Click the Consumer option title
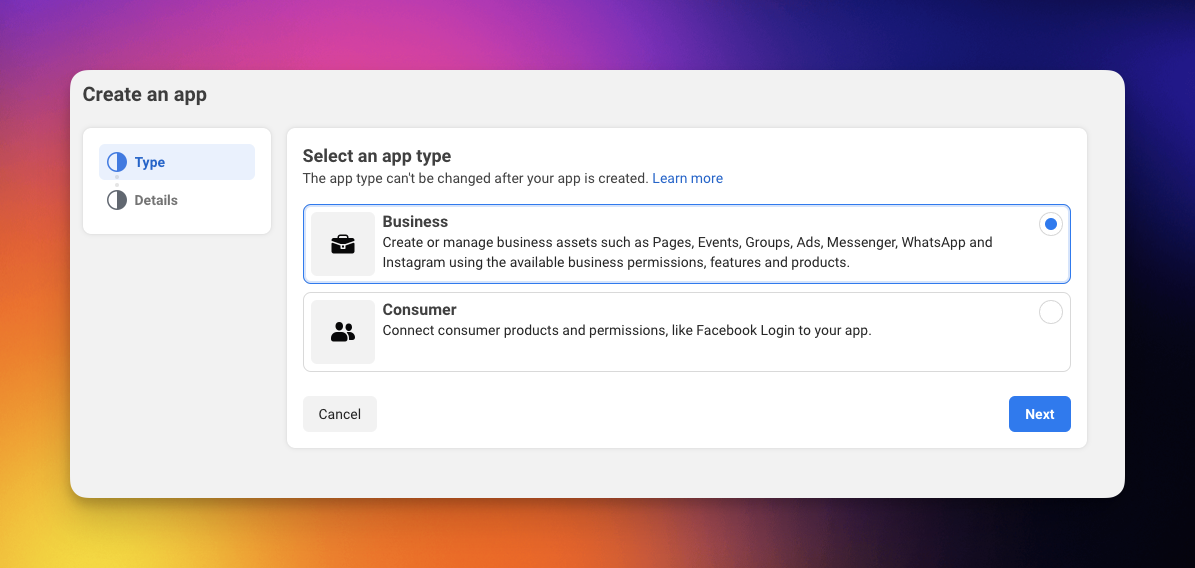1195x568 pixels. (x=419, y=310)
